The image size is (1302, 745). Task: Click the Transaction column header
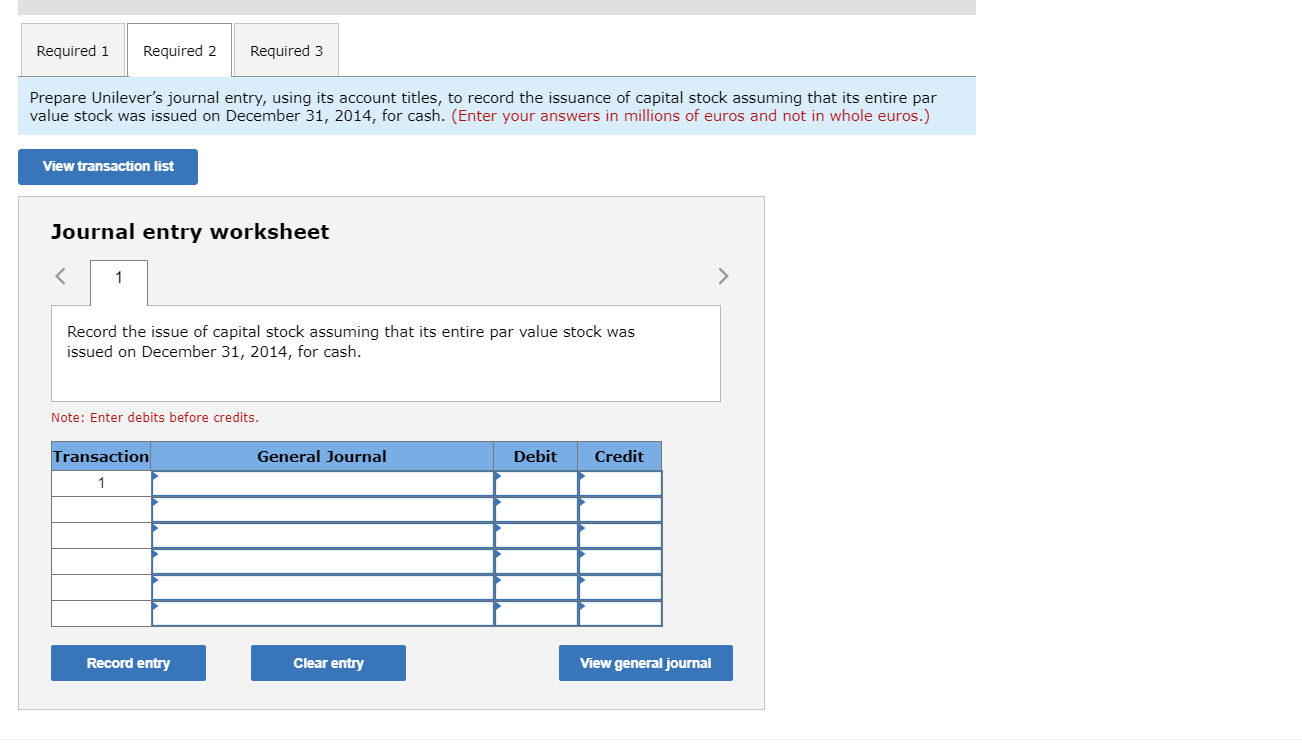coord(101,457)
